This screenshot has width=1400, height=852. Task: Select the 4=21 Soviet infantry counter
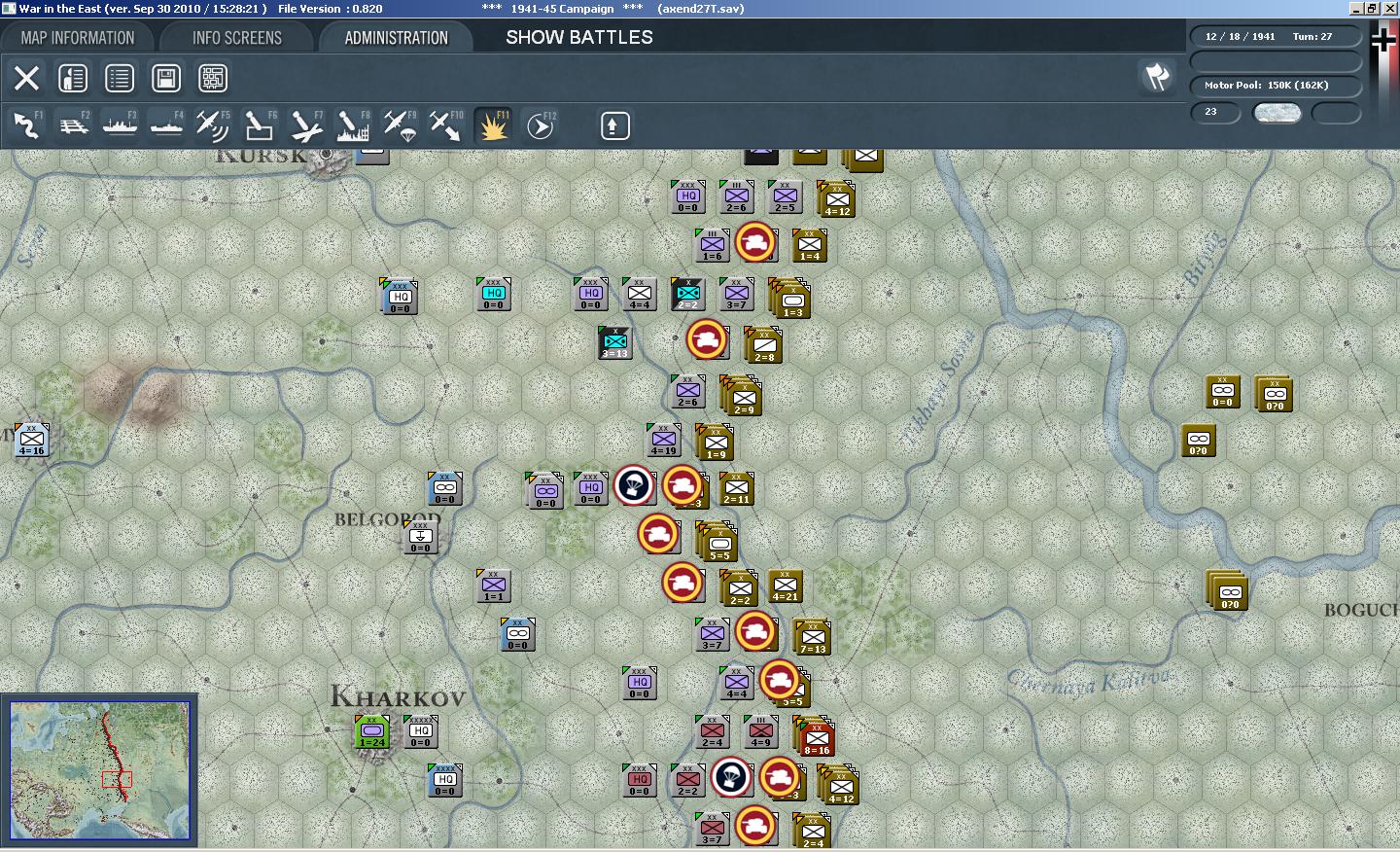coord(785,586)
